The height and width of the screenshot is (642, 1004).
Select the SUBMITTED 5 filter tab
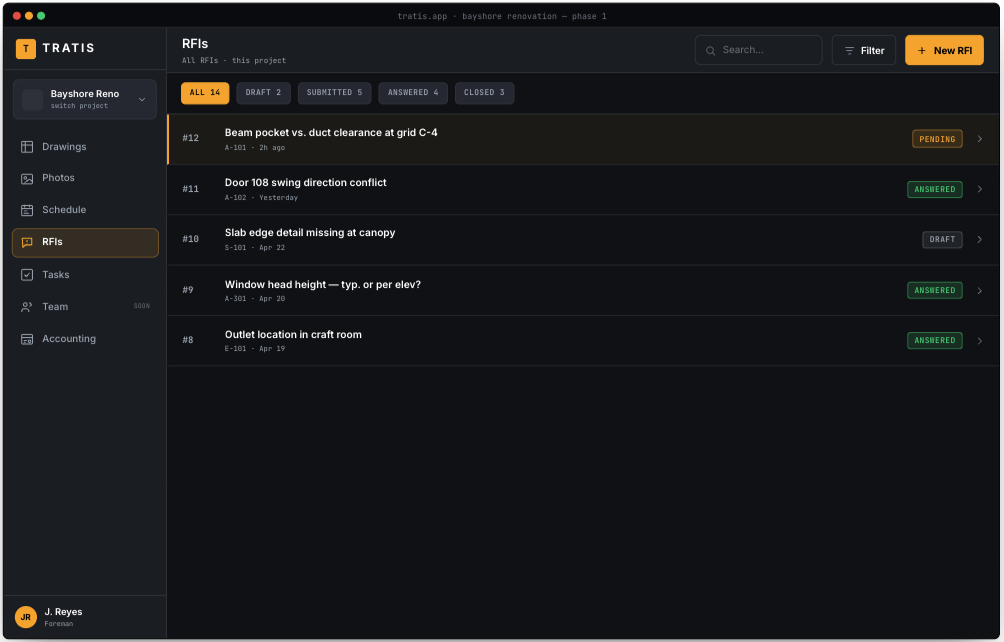coord(334,93)
